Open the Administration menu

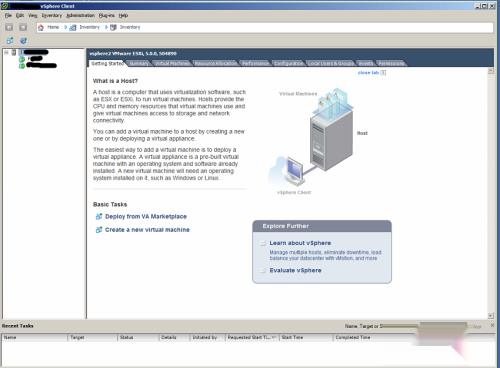(80, 15)
